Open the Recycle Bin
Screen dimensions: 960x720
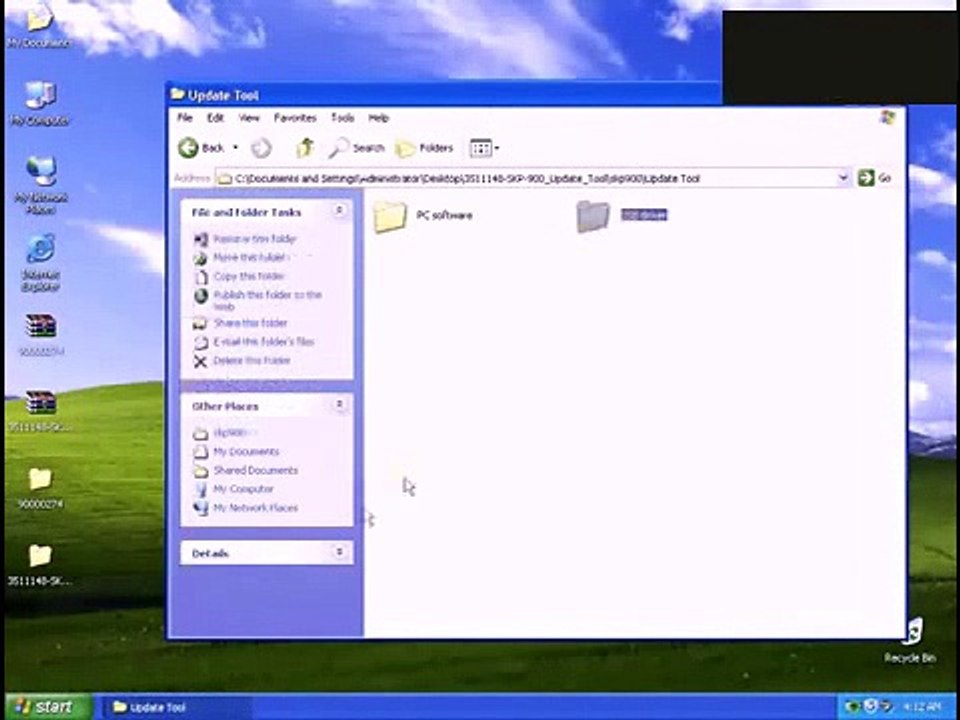(910, 640)
